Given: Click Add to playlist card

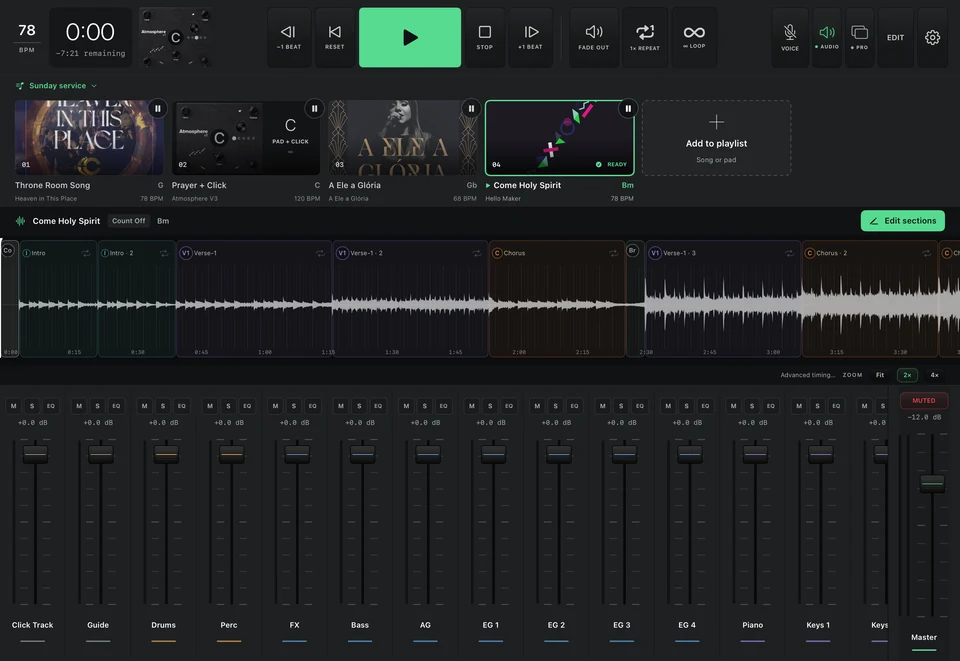Looking at the screenshot, I should point(716,138).
